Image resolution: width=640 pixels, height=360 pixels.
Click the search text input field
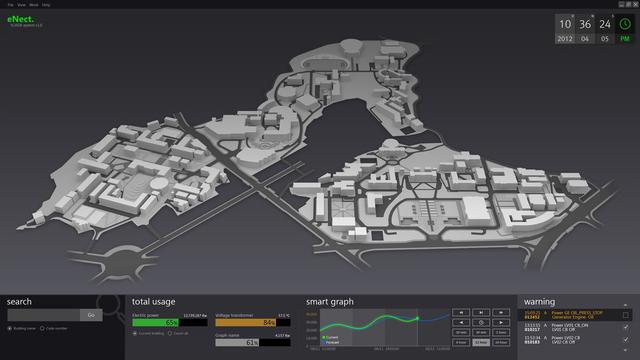(44, 315)
